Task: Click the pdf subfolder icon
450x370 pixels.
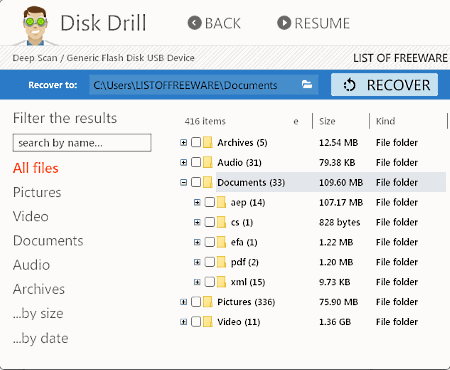Action: point(221,262)
